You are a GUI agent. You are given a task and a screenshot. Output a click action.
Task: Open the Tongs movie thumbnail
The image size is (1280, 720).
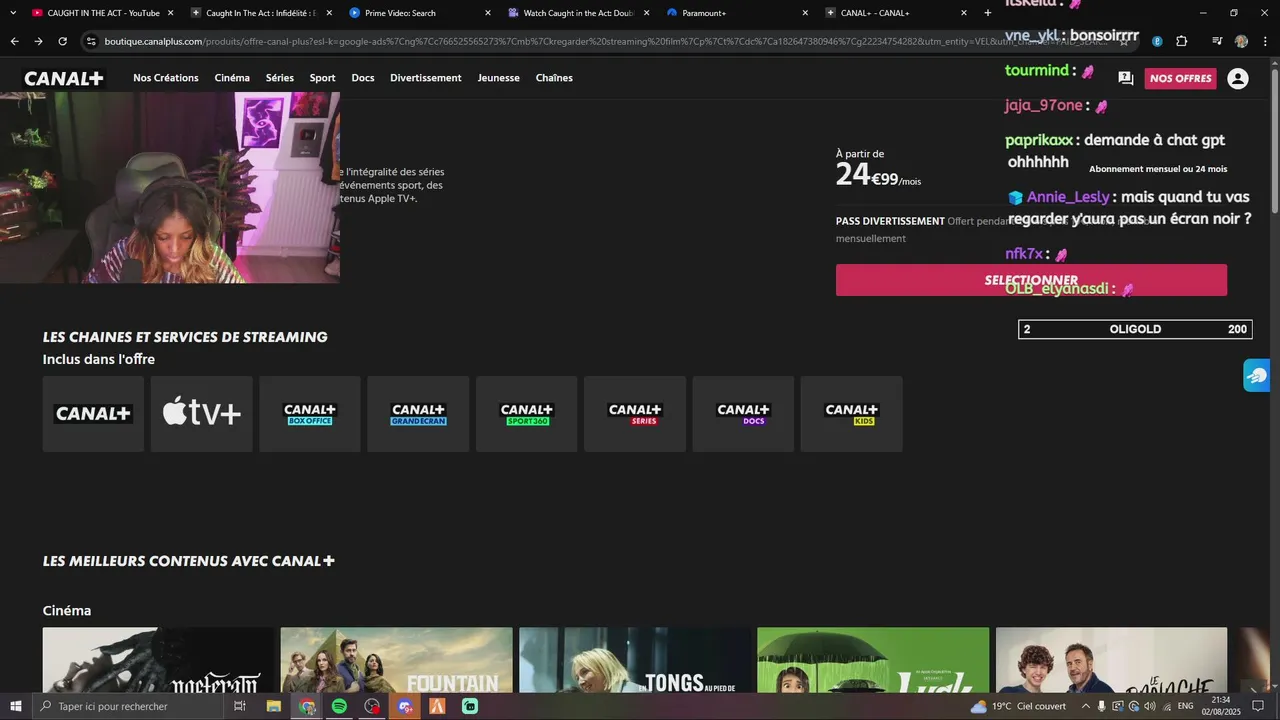click(x=635, y=660)
